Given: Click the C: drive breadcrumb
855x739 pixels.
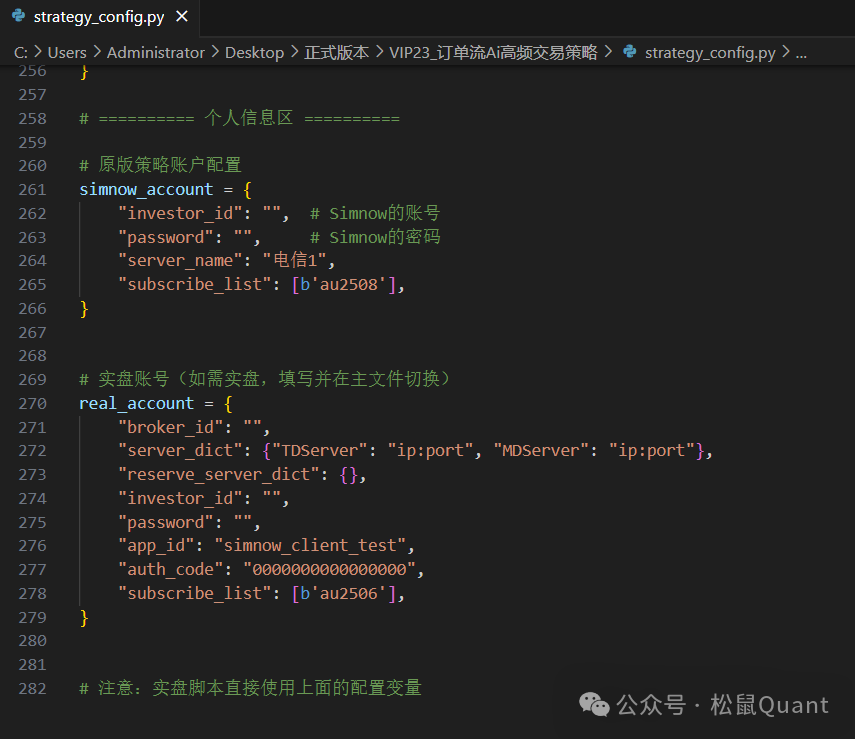Looking at the screenshot, I should pos(20,52).
